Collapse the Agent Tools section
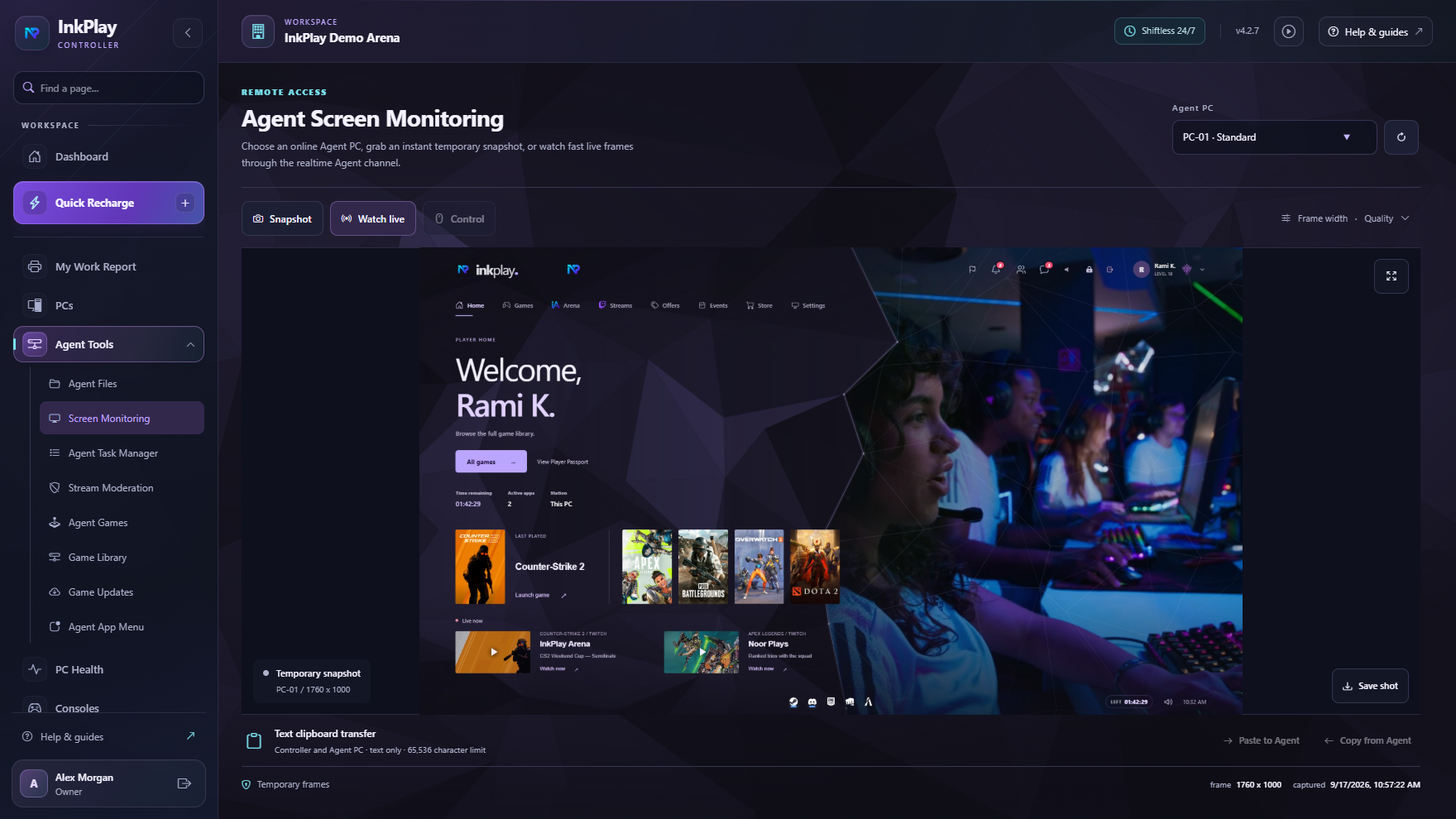The width and height of the screenshot is (1456, 819). pos(108,345)
